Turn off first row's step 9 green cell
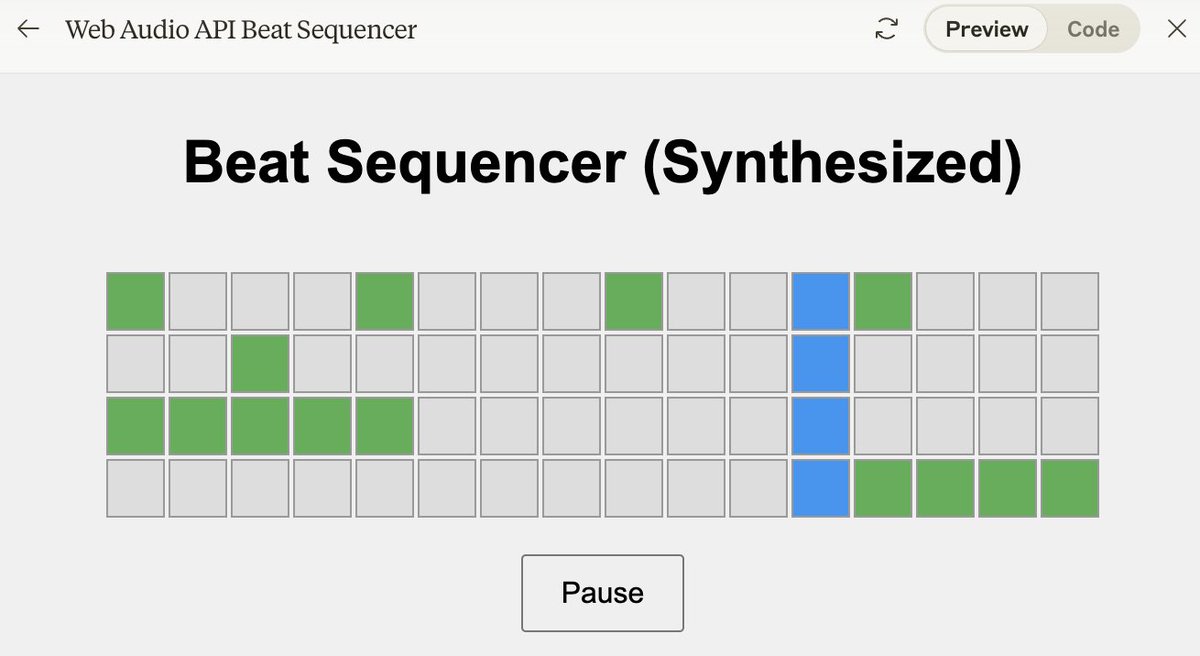This screenshot has width=1200, height=656. pyautogui.click(x=634, y=301)
